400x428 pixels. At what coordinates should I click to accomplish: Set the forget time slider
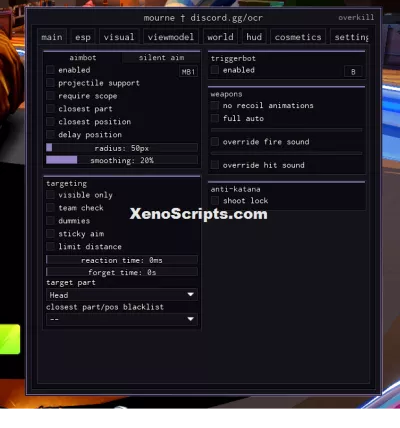122,272
